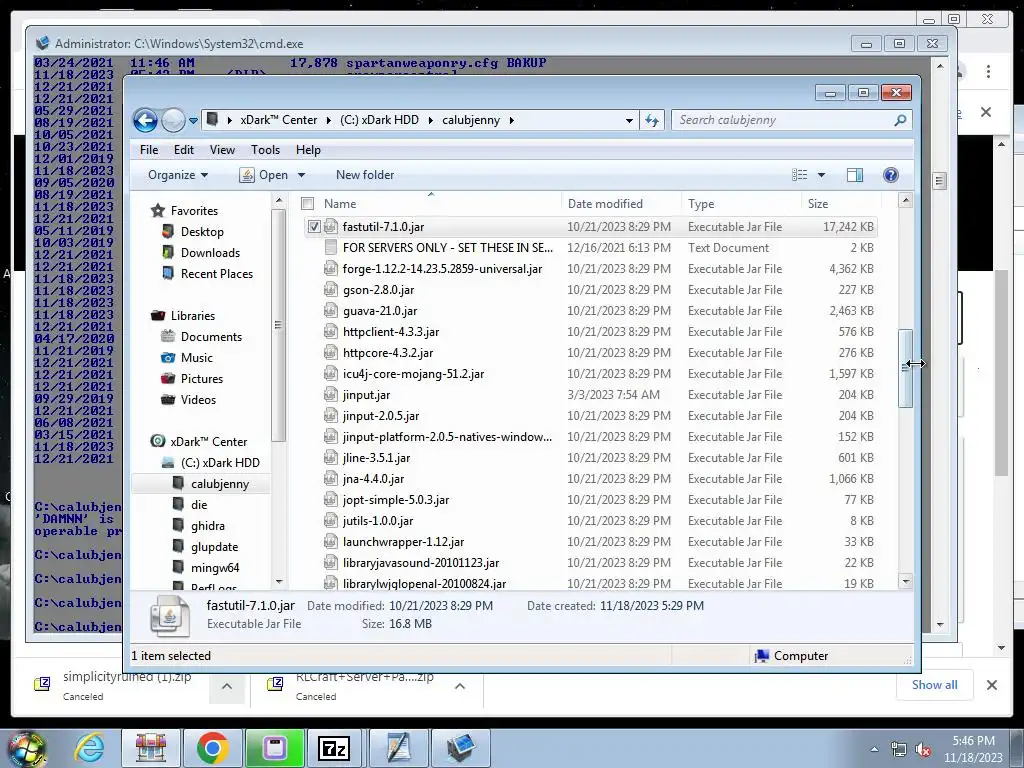Expand the view options dropdown arrow
The width and height of the screenshot is (1024, 768).
click(822, 175)
